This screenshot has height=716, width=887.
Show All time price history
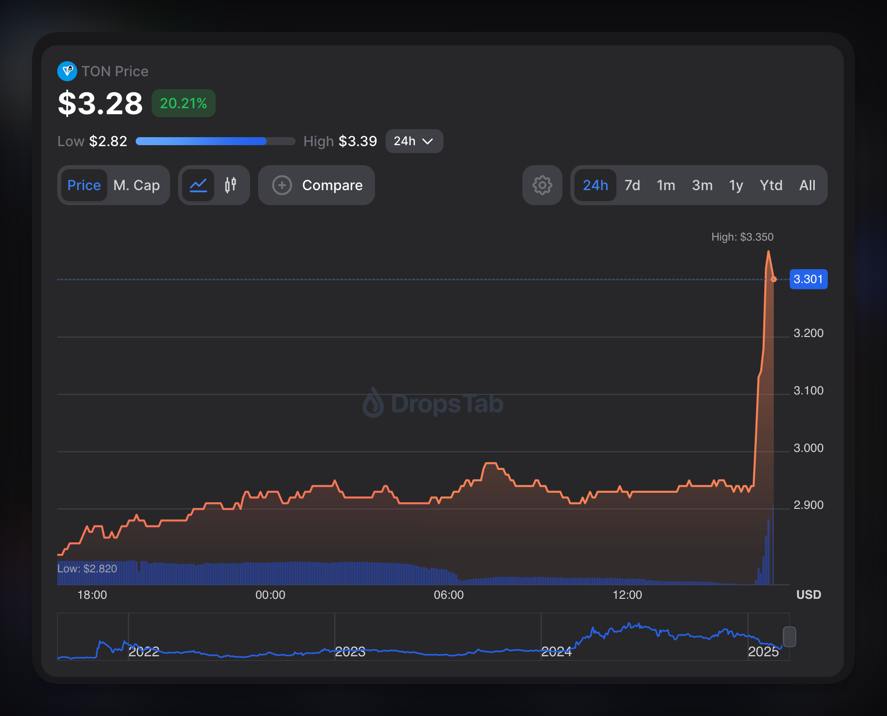[807, 185]
